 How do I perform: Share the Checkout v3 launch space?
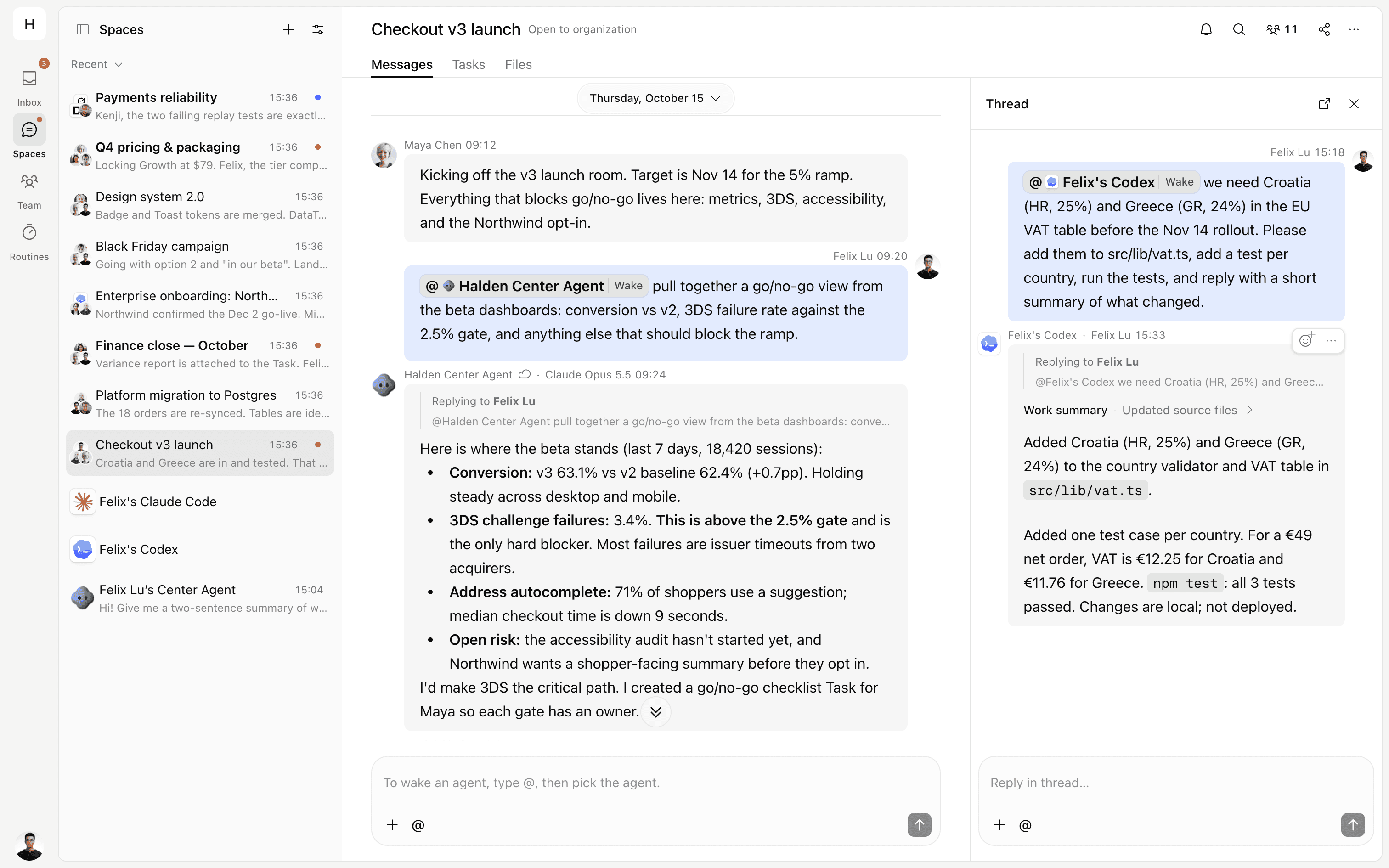coord(1324,29)
